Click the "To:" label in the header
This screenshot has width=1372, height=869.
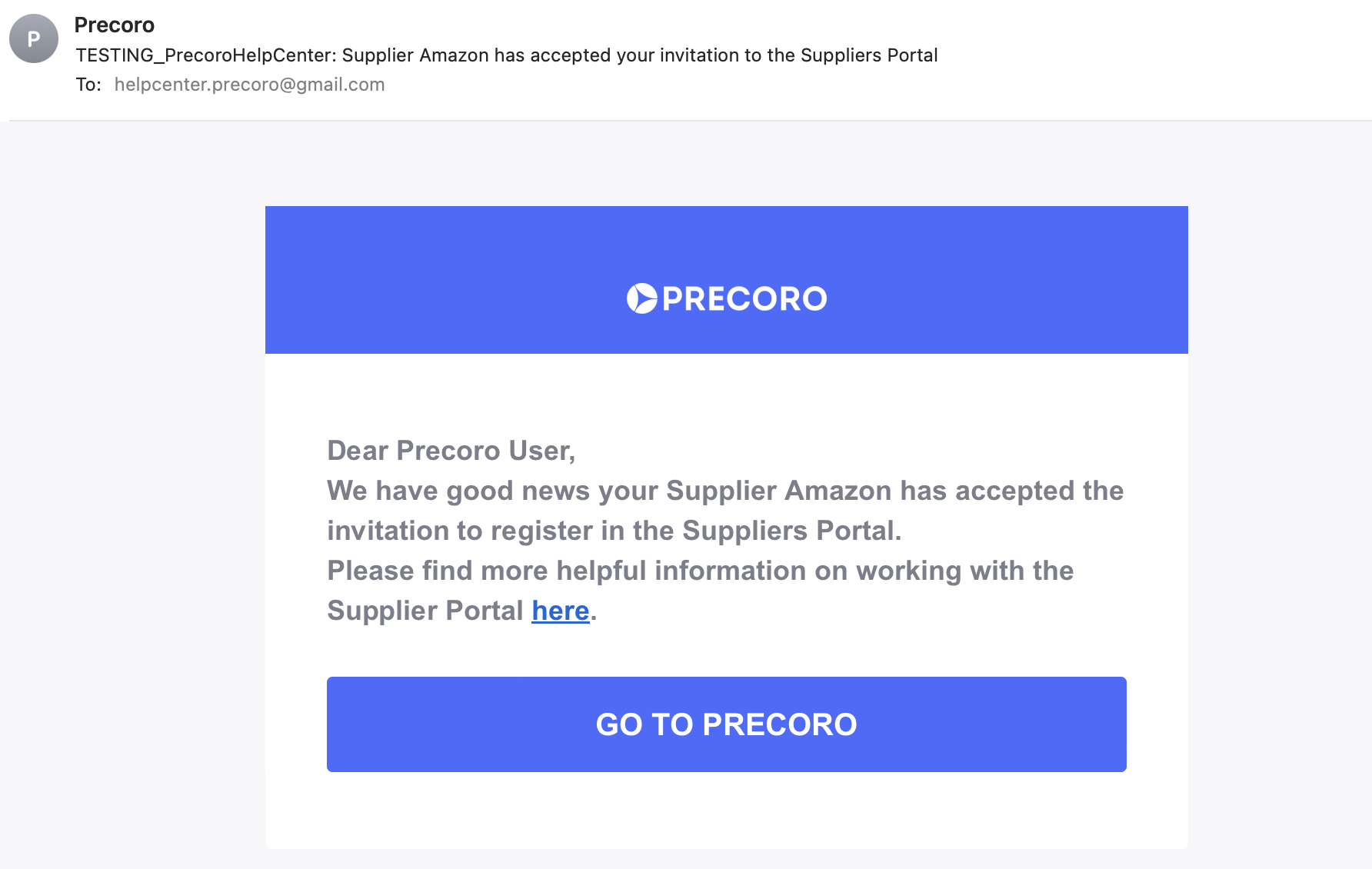pos(88,85)
